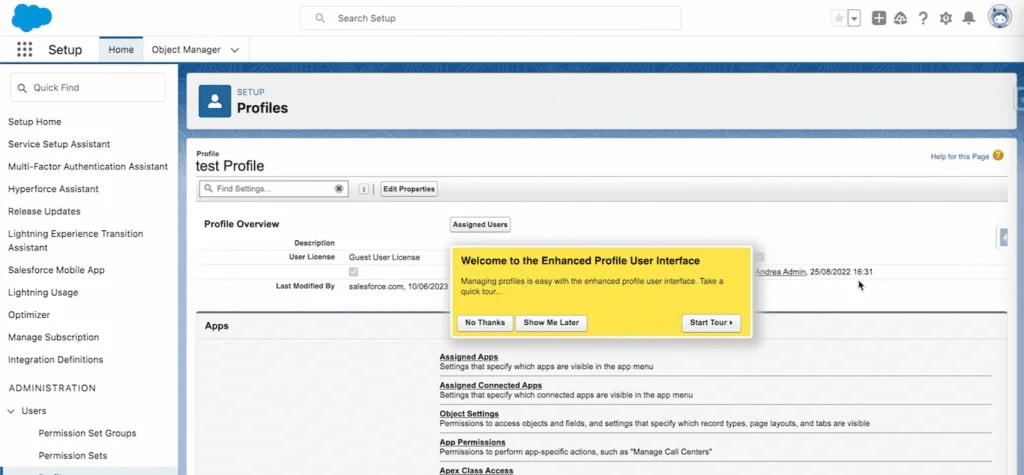The image size is (1024, 475).
Task: Click the info icon beside Find Settings
Action: [364, 189]
